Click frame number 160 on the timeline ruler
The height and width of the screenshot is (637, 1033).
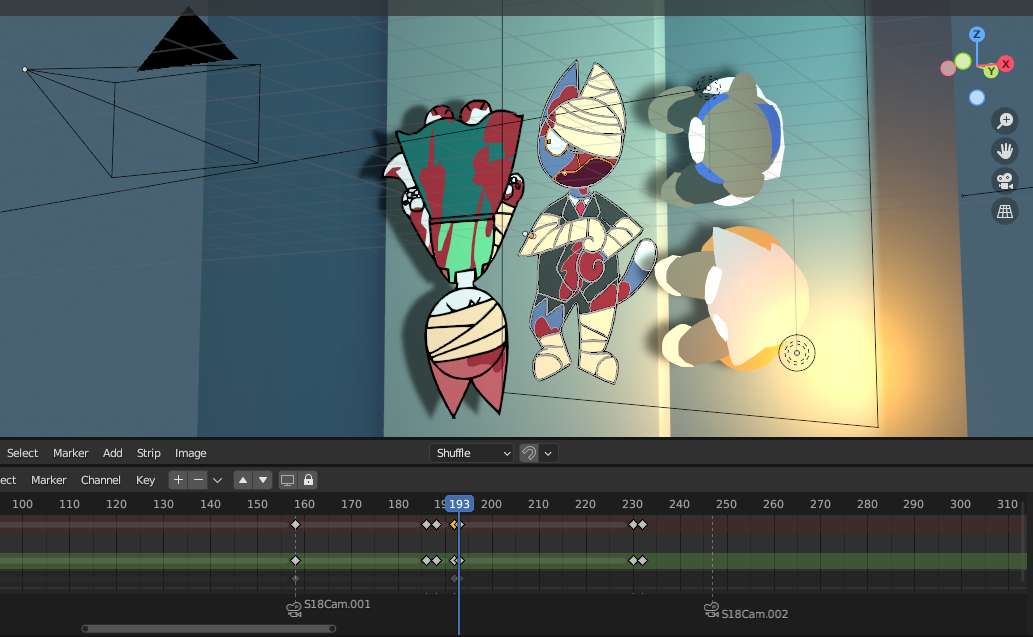pyautogui.click(x=304, y=504)
